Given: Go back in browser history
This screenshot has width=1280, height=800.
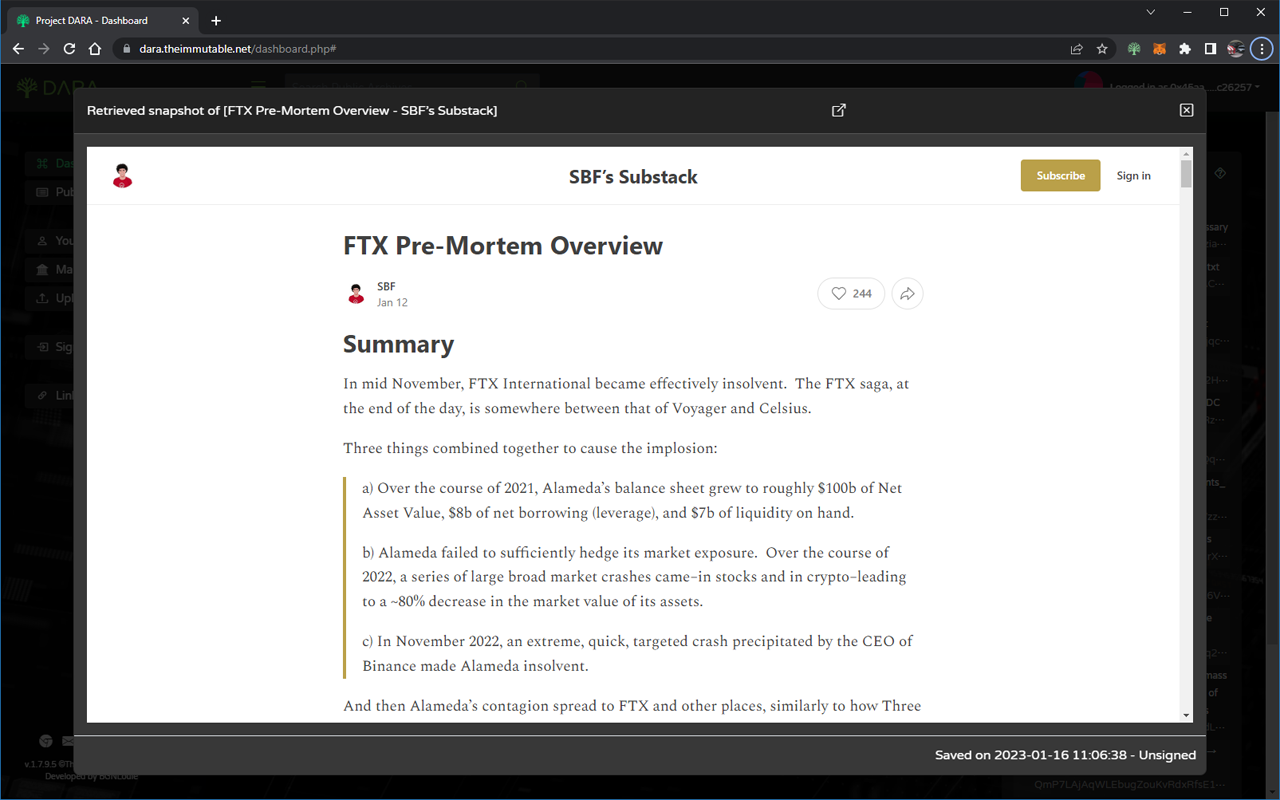Looking at the screenshot, I should pyautogui.click(x=18, y=48).
